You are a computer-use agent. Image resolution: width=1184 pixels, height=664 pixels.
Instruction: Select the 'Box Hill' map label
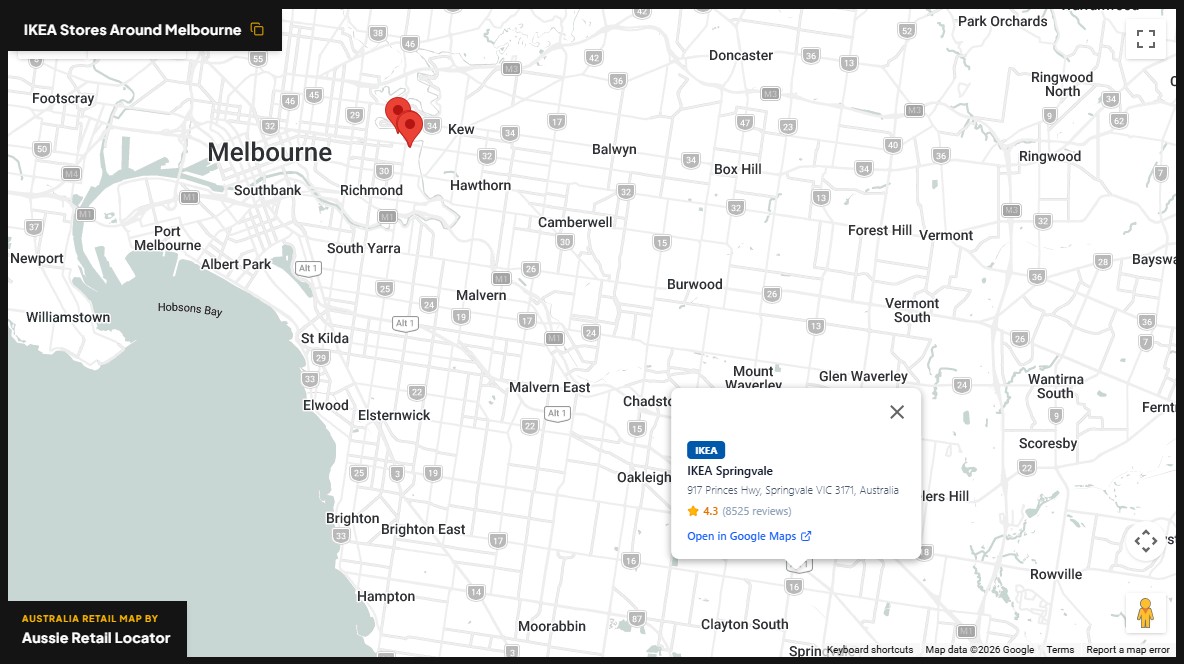coord(738,169)
